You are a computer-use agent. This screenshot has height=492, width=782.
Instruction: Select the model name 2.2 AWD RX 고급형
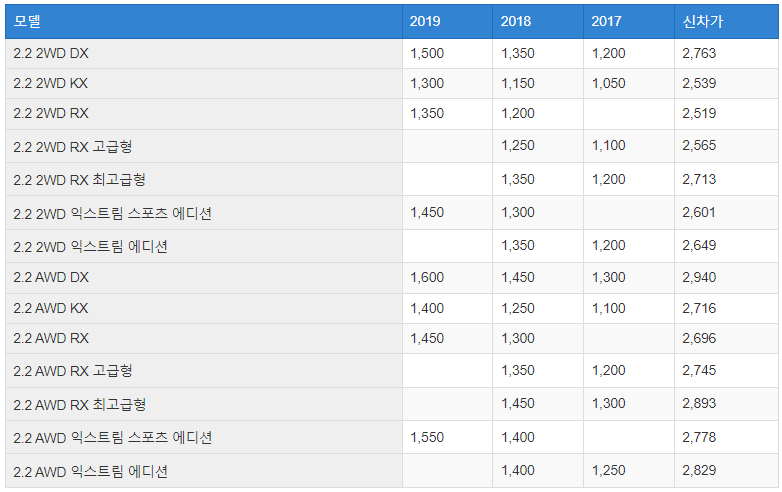tap(72, 371)
